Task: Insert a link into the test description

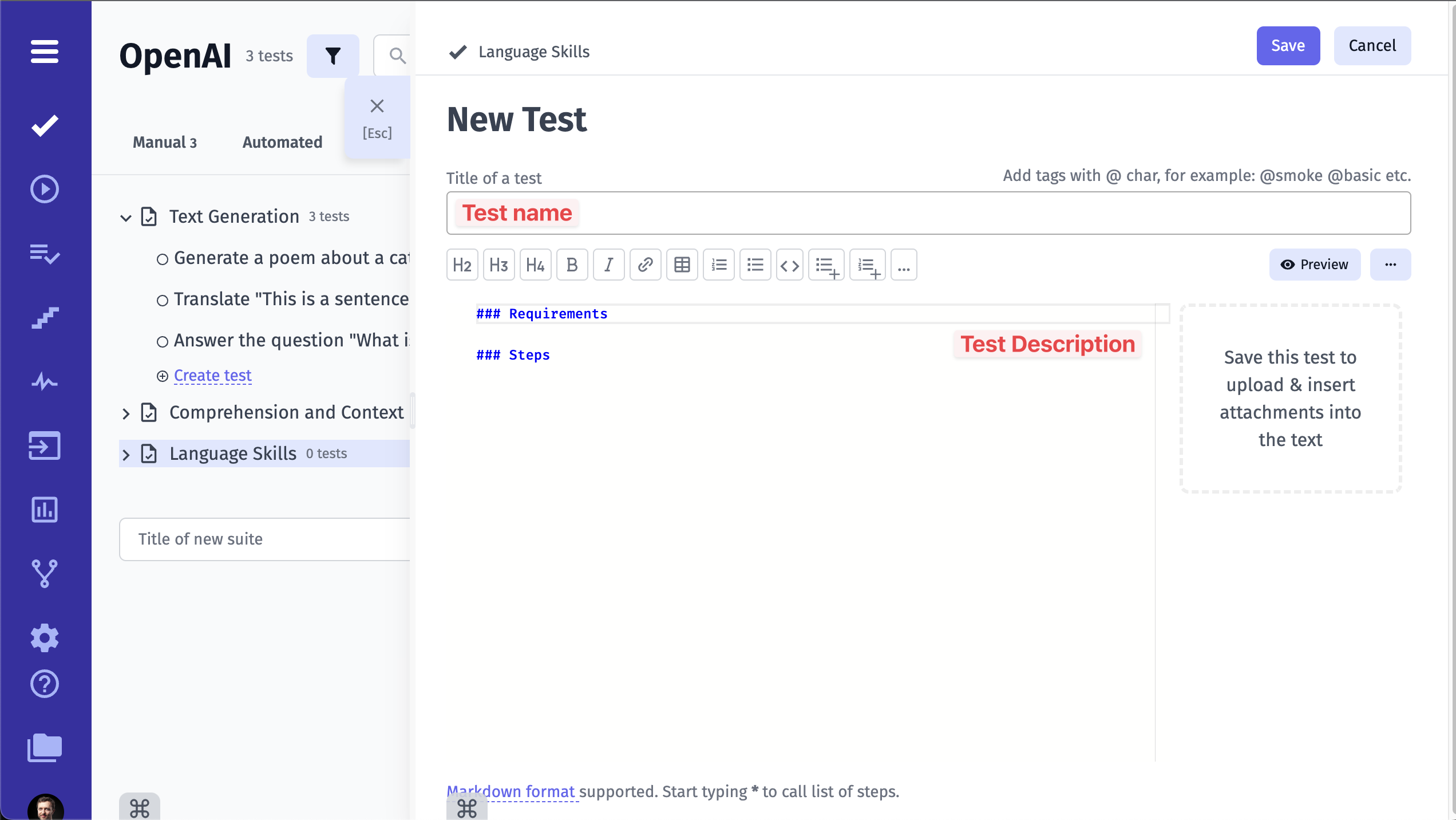Action: 645,265
